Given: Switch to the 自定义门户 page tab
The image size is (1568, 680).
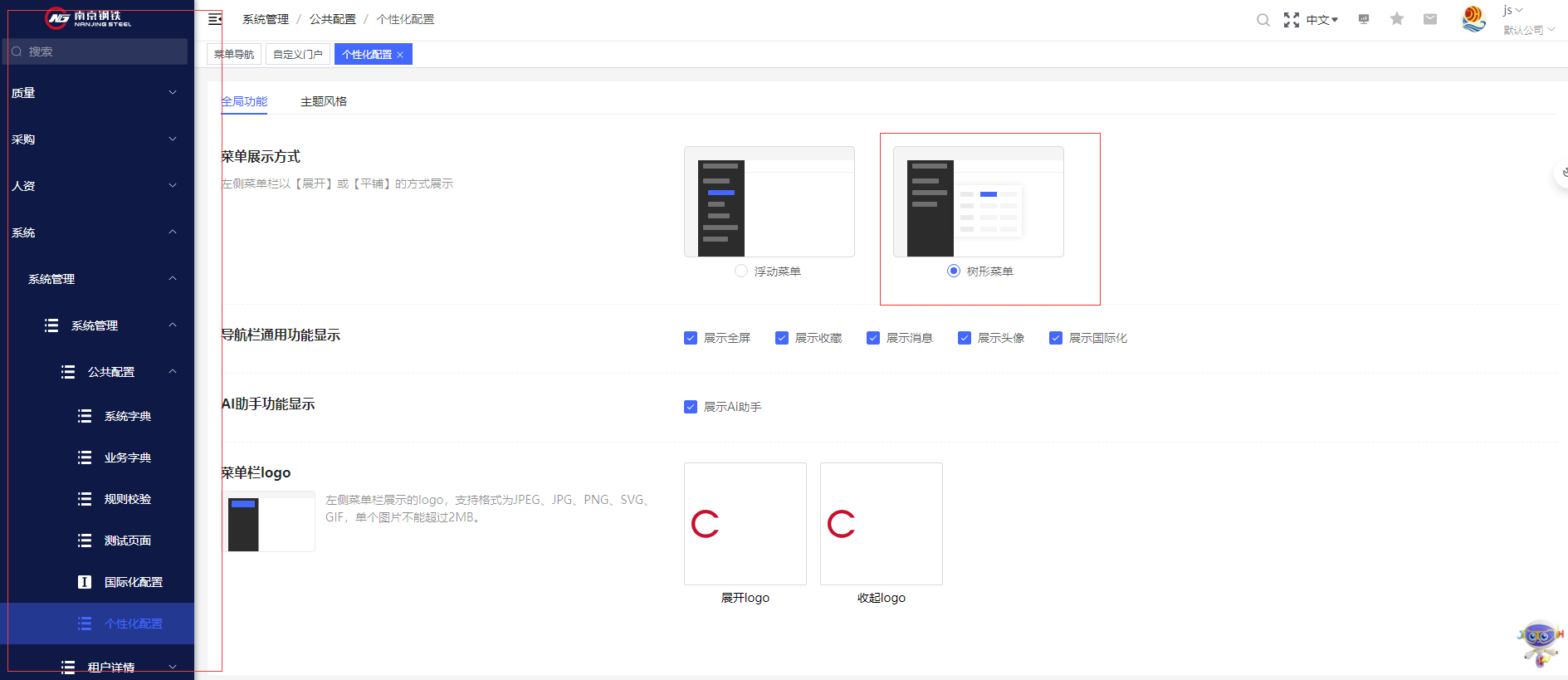Looking at the screenshot, I should [298, 54].
